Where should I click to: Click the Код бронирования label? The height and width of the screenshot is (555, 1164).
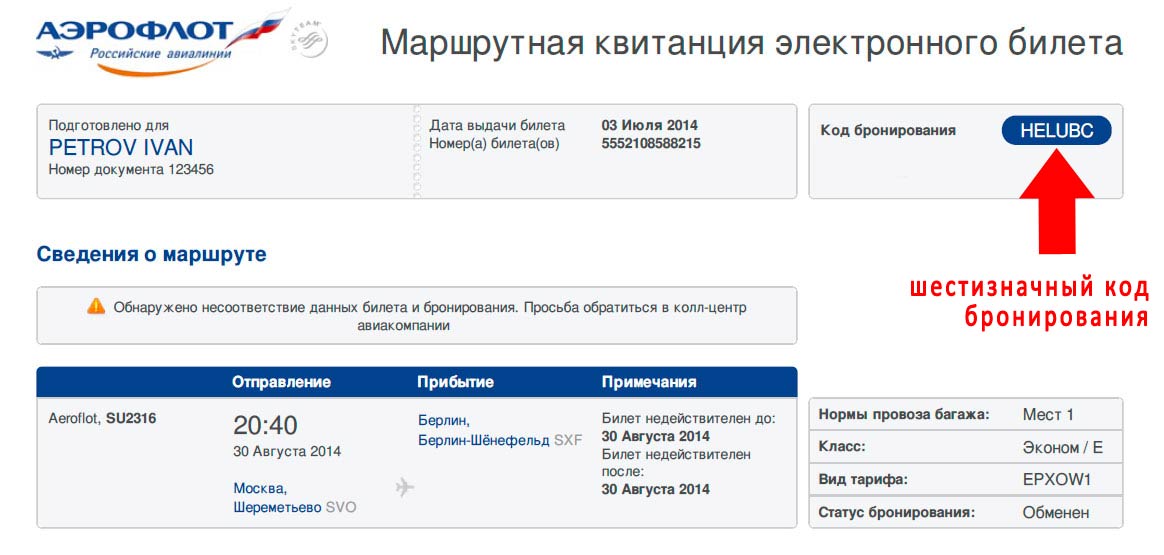click(888, 131)
